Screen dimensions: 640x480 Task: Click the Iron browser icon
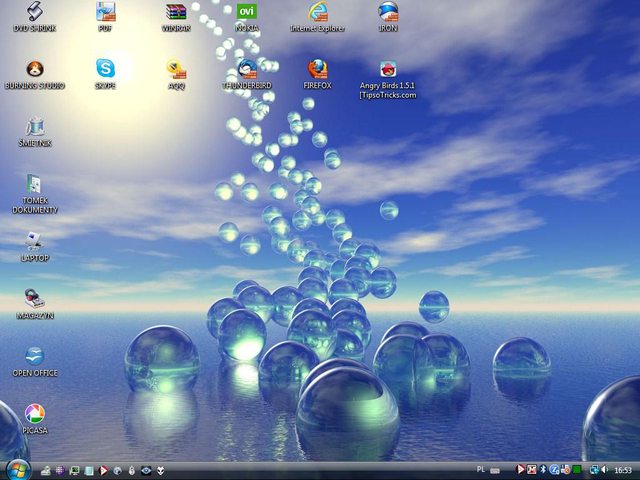388,12
